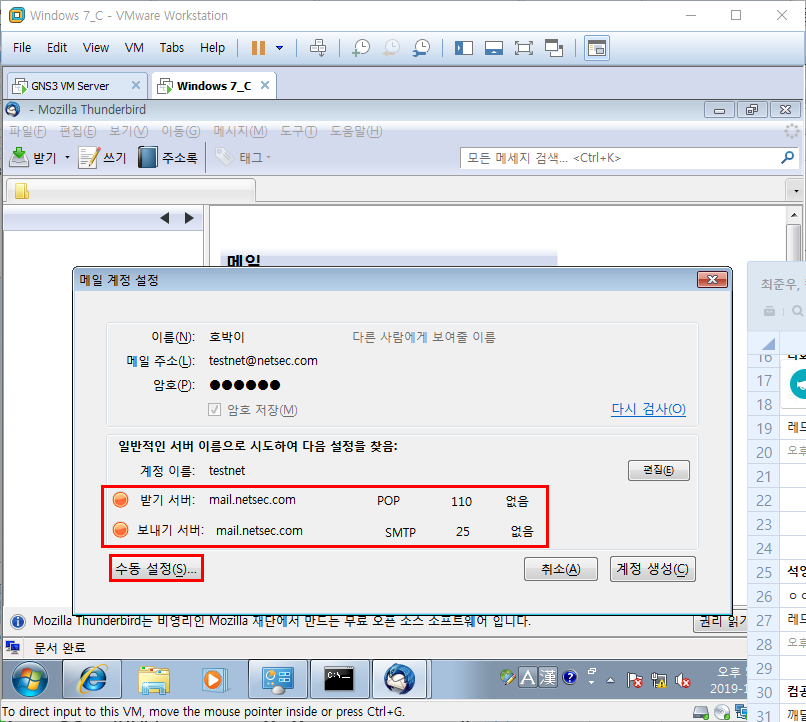Screen dimensions: 806x722
Task: Click the network tray icon
Action: coord(659,680)
